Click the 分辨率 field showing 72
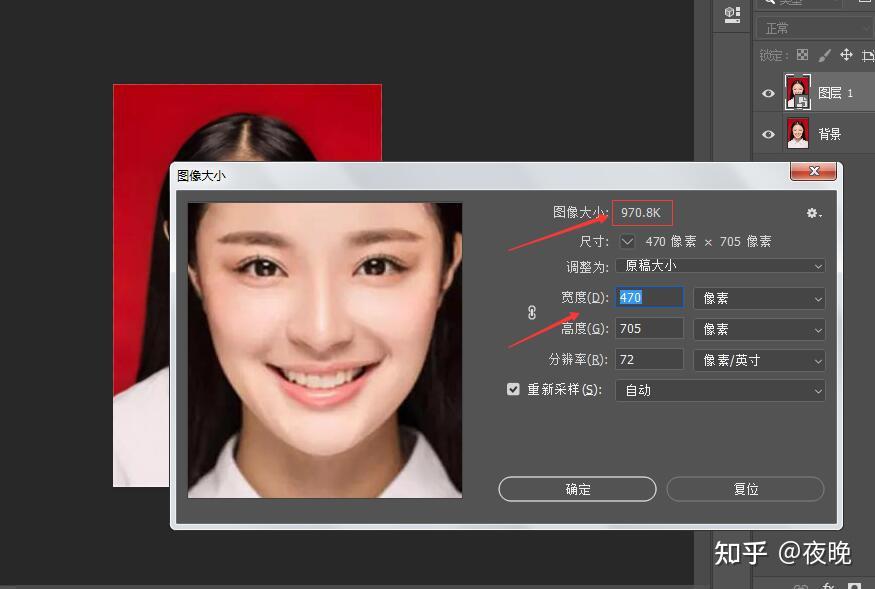 tap(650, 360)
